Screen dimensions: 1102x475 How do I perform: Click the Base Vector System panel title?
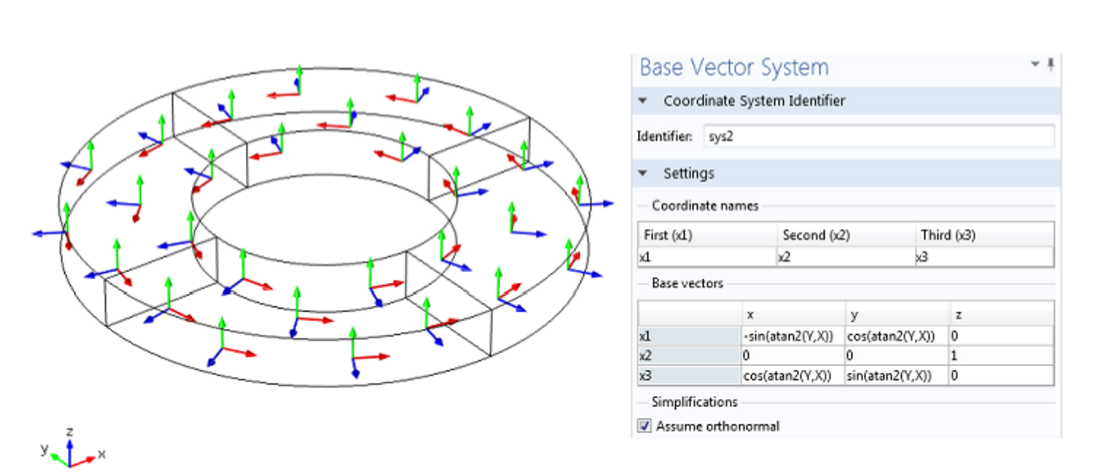coord(734,67)
